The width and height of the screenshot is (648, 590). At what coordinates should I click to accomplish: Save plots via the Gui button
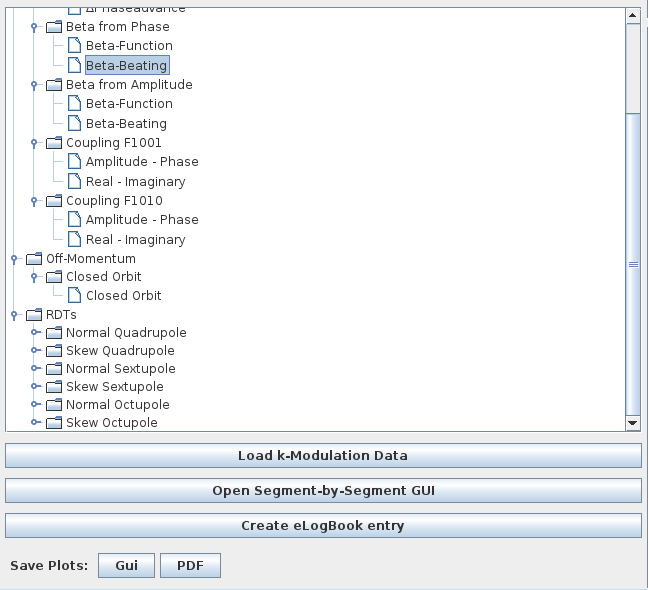tap(126, 566)
